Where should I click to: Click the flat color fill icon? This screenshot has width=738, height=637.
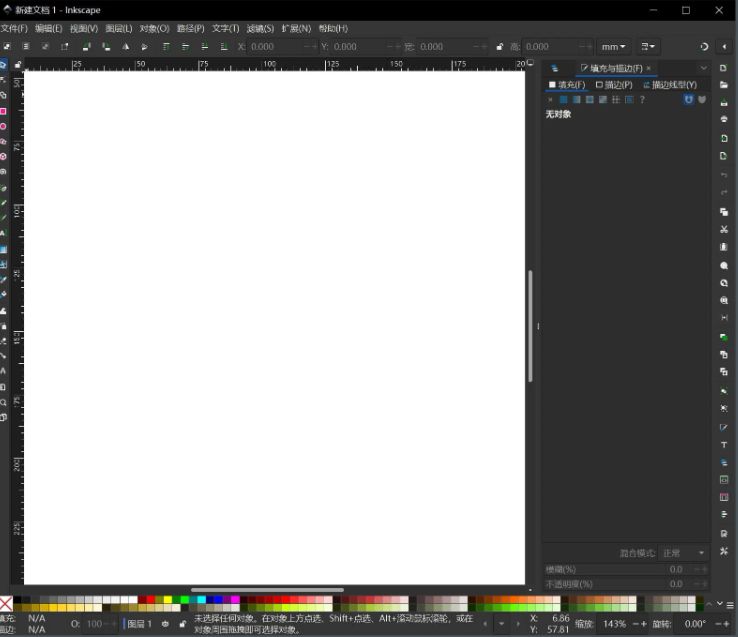(563, 100)
